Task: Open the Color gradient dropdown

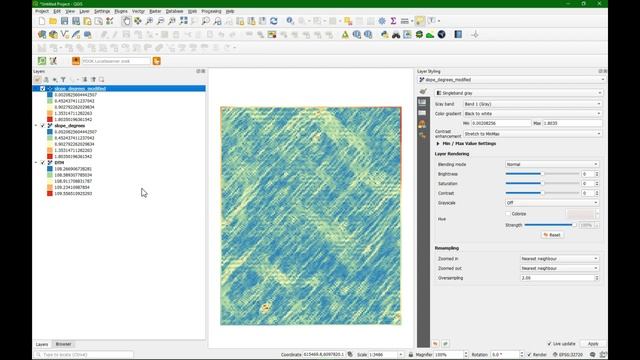Action: coord(532,113)
